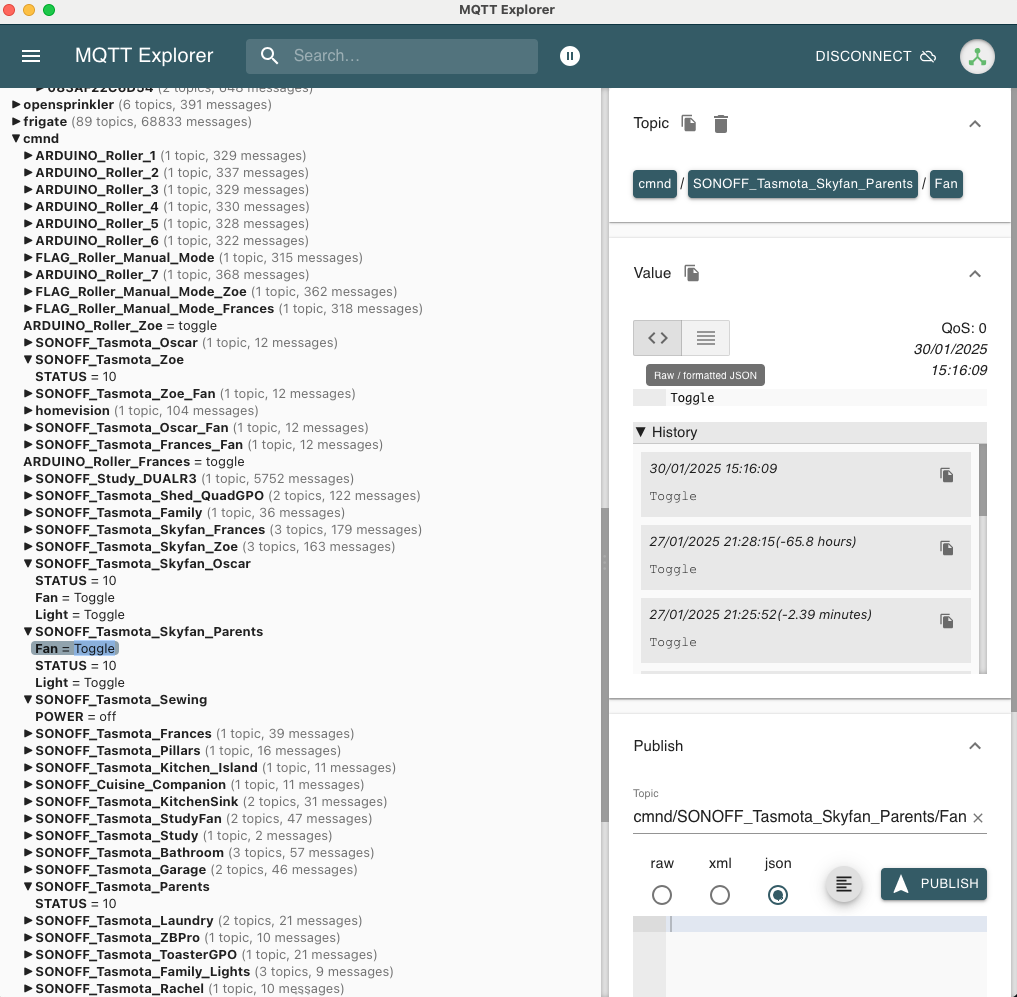Expand ARDUINO_Roller_1 node
This screenshot has height=997, width=1017.
click(x=28, y=156)
